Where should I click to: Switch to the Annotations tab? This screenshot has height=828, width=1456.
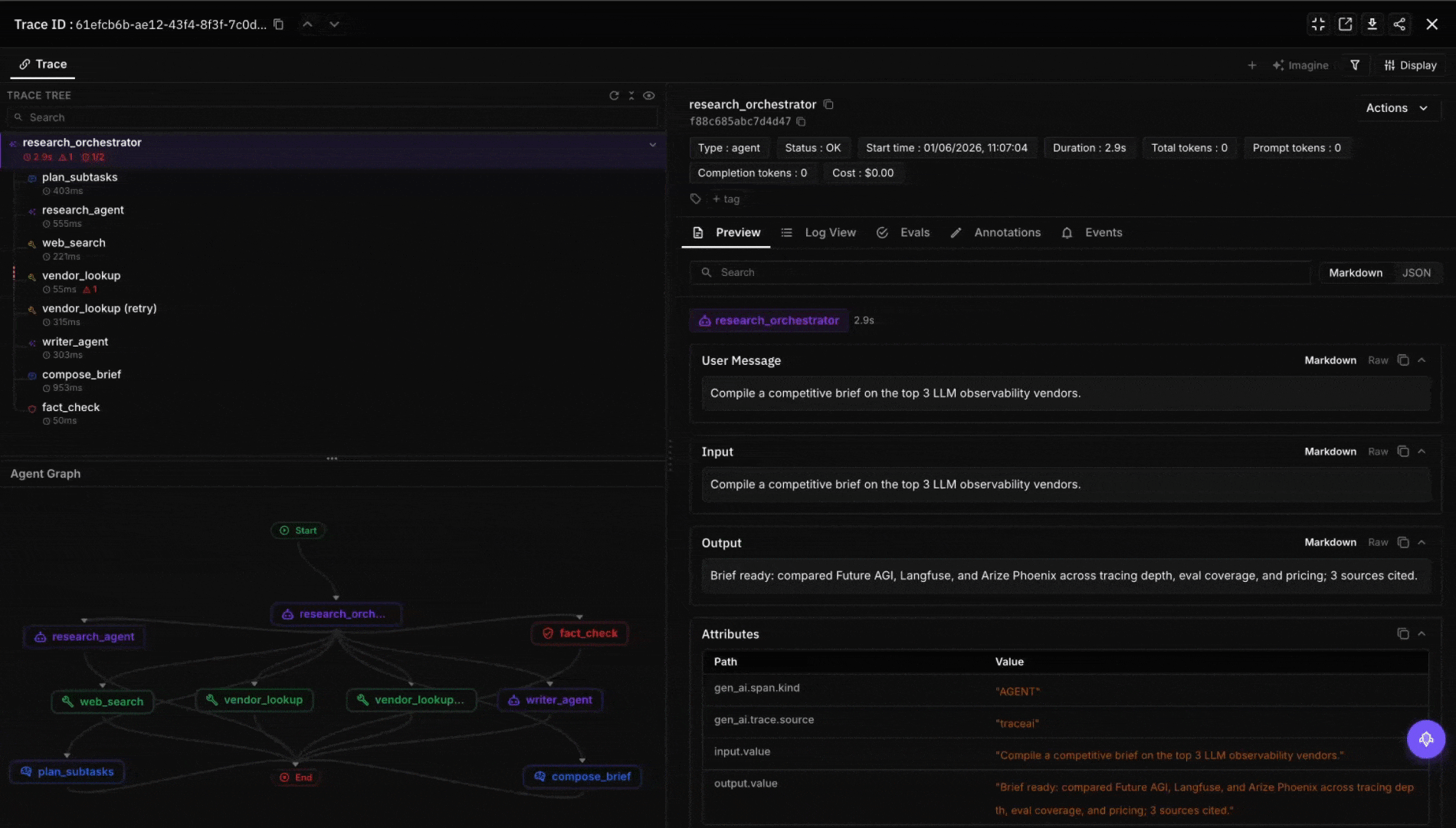click(x=995, y=232)
